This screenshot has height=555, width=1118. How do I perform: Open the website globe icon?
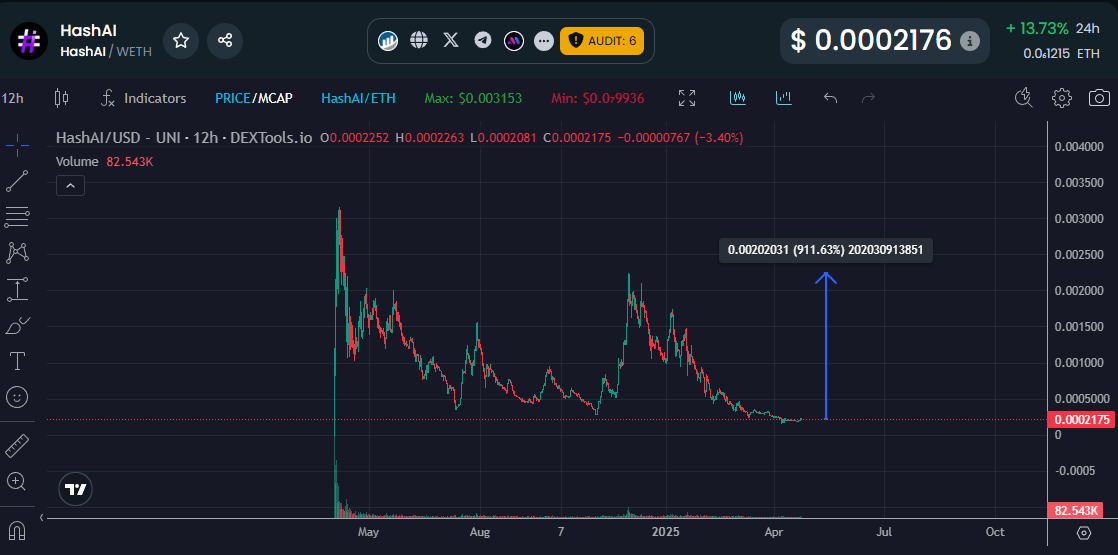click(419, 40)
